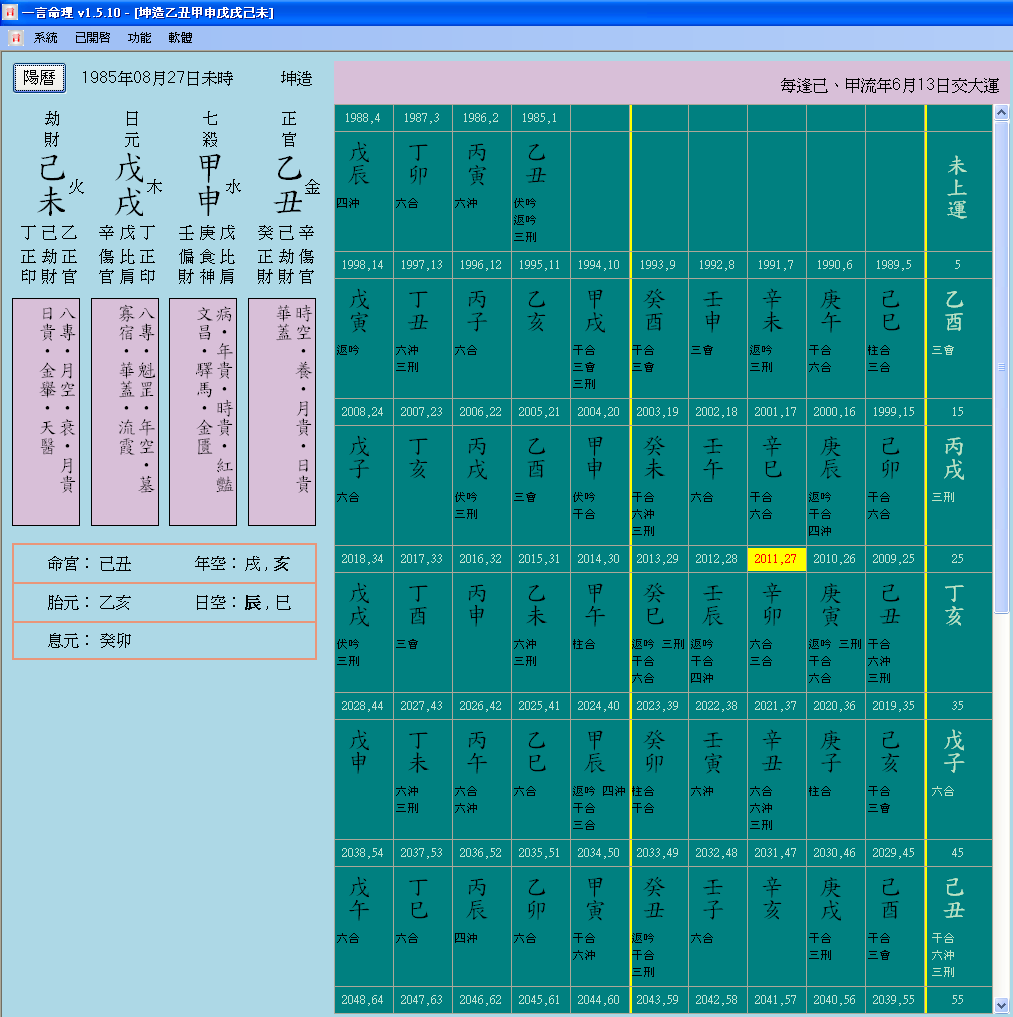The width and height of the screenshot is (1013, 1017).
Task: Click the year pillar 乙丑 in the four pillars
Action: coord(288,185)
